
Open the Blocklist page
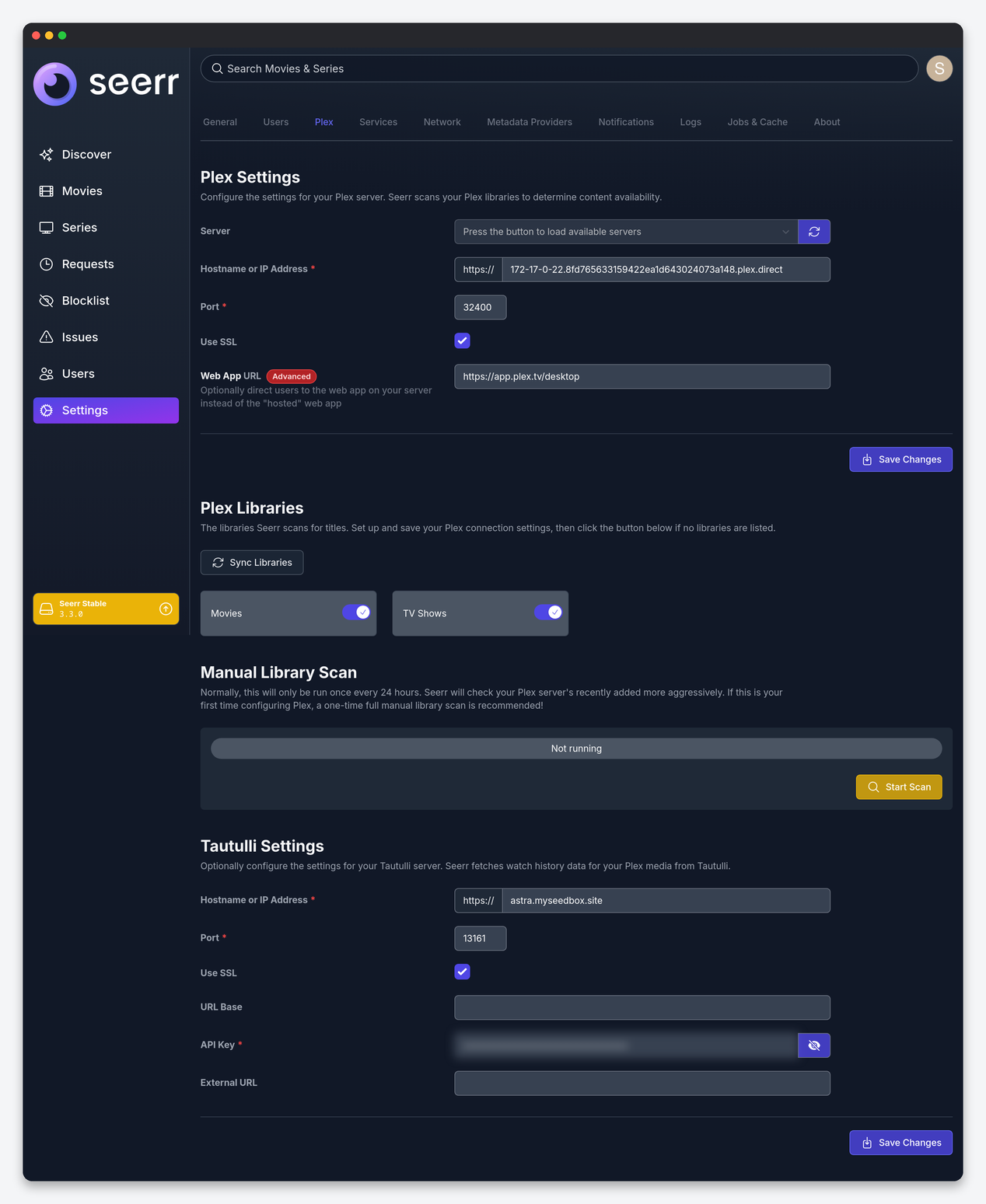tap(106, 301)
